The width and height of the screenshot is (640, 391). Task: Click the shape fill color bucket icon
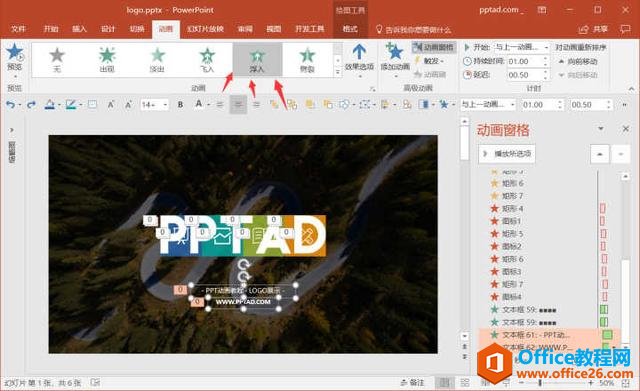tap(50, 105)
